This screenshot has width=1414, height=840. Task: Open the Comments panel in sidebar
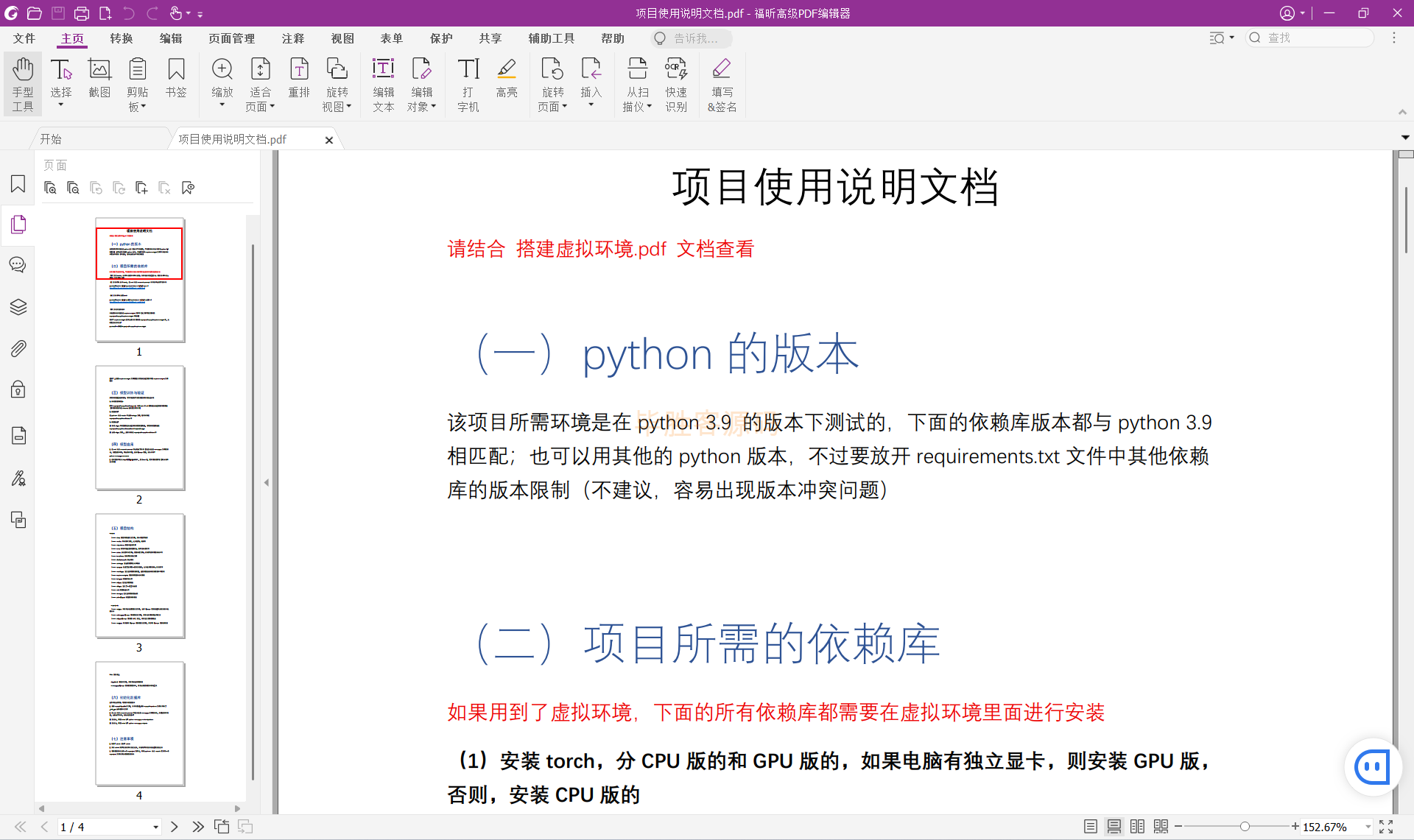pyautogui.click(x=18, y=265)
